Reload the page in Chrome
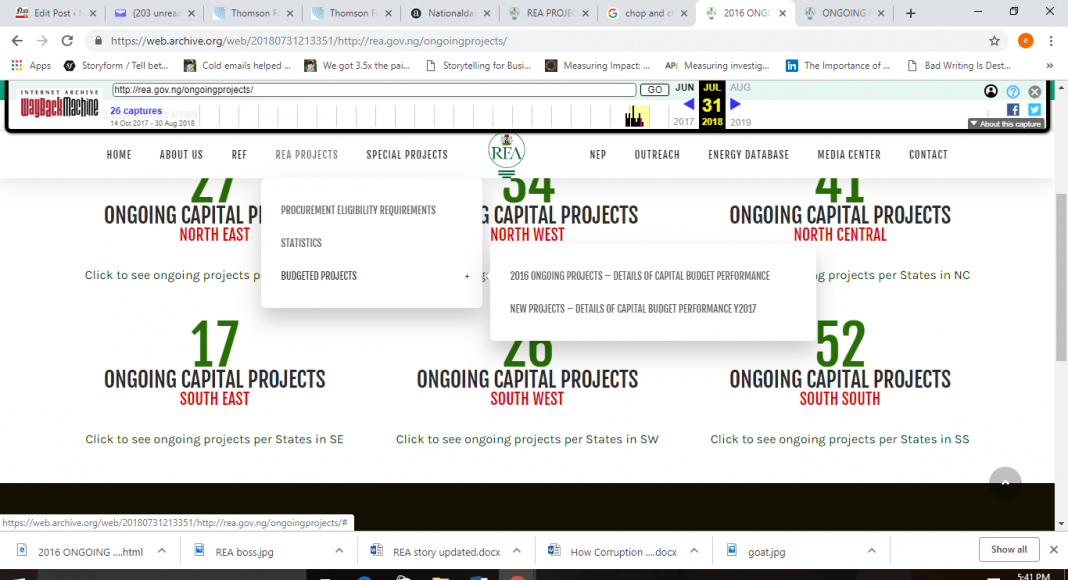 click(x=67, y=41)
